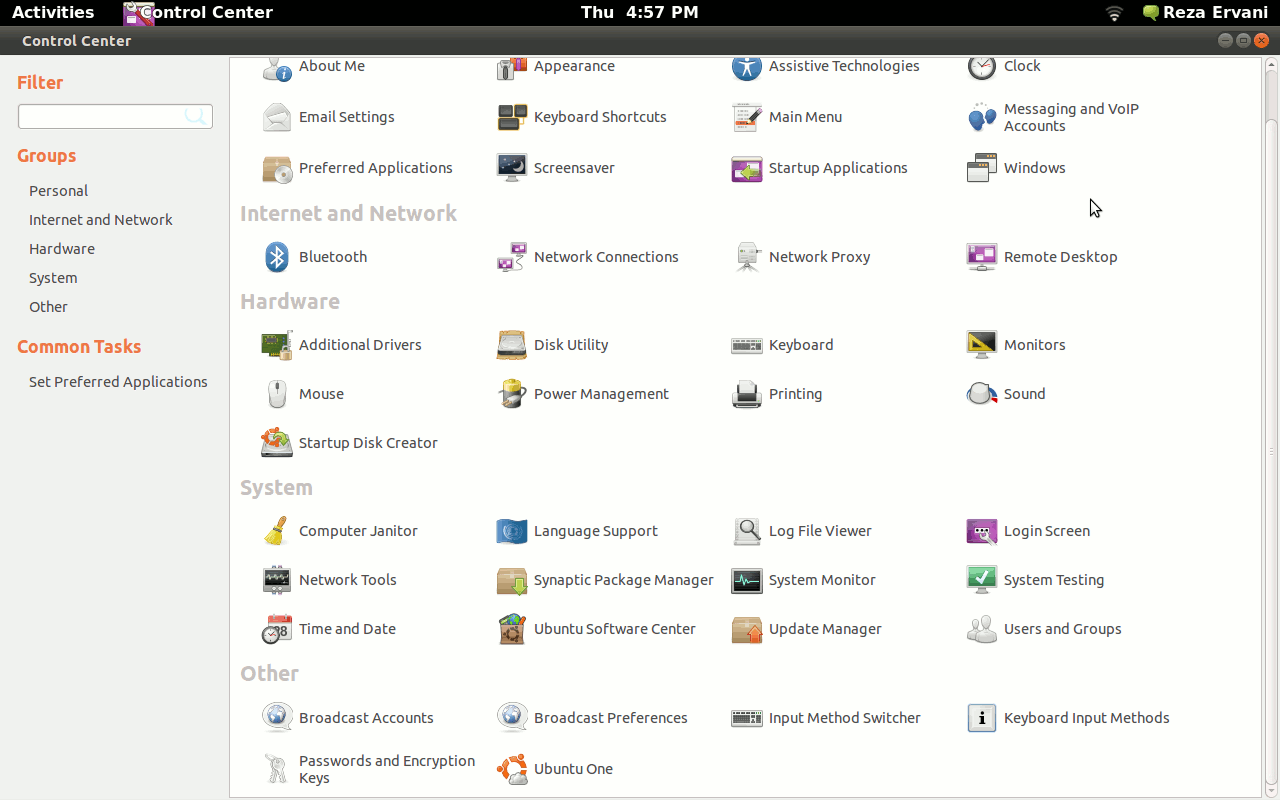Screen dimensions: 1280x800
Task: Open Assistive Technologies icon
Action: pos(747,68)
